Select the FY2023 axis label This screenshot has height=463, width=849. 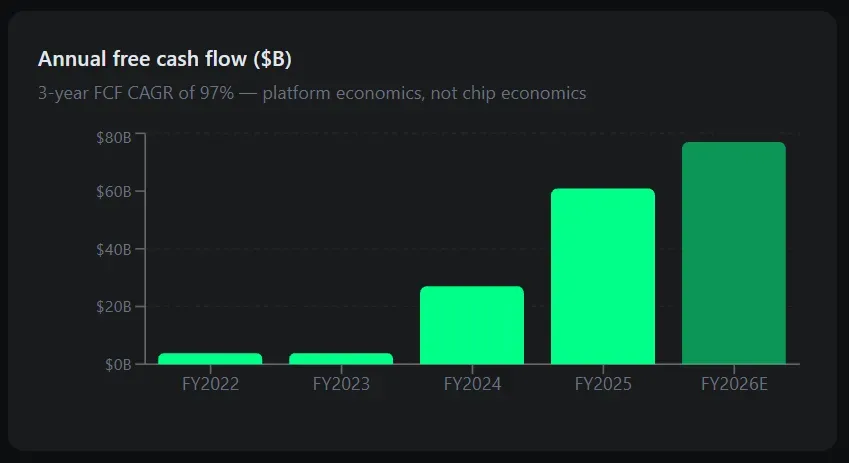(341, 383)
